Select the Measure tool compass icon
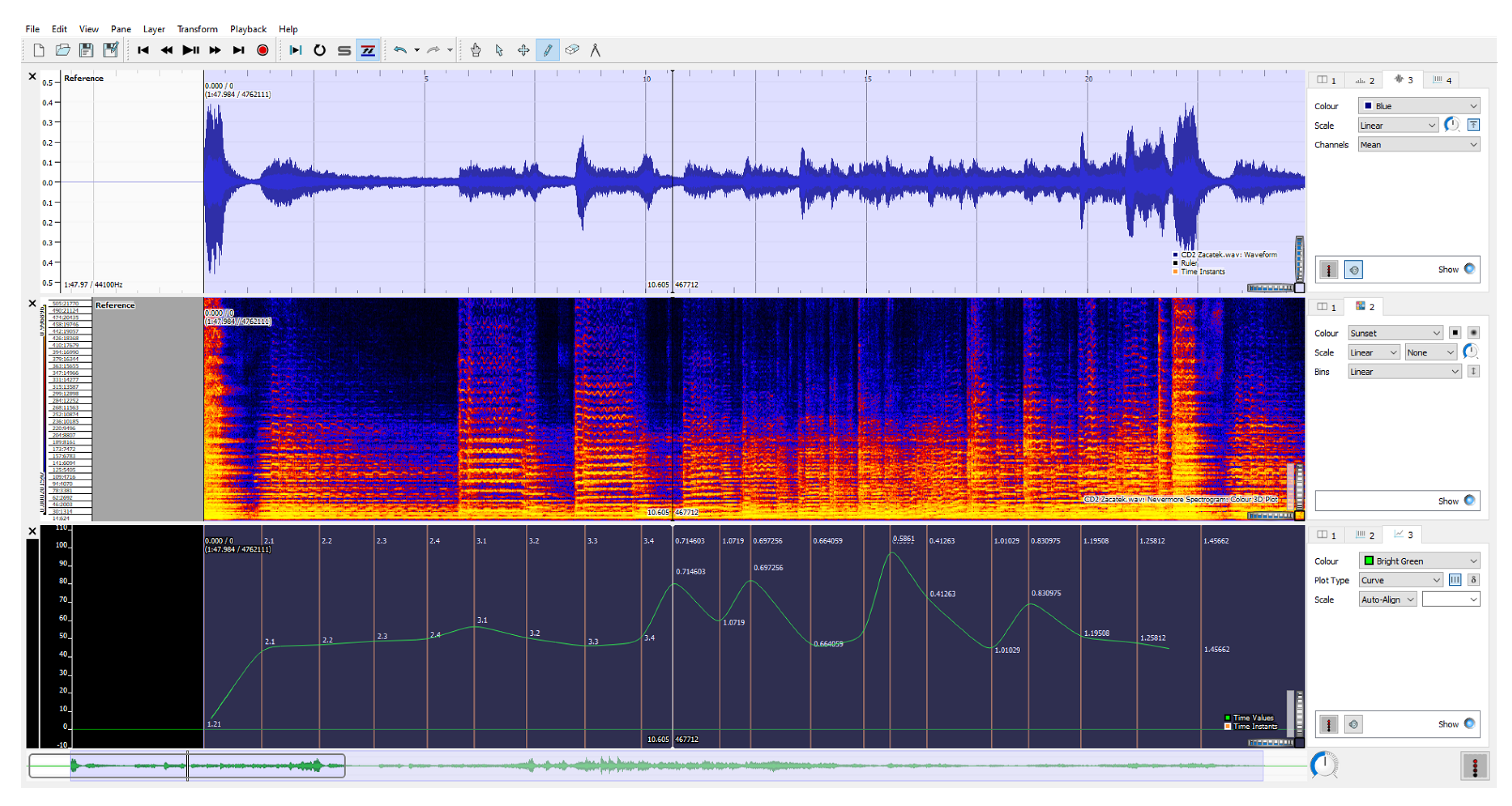This screenshot has width=1512, height=806. [x=595, y=51]
